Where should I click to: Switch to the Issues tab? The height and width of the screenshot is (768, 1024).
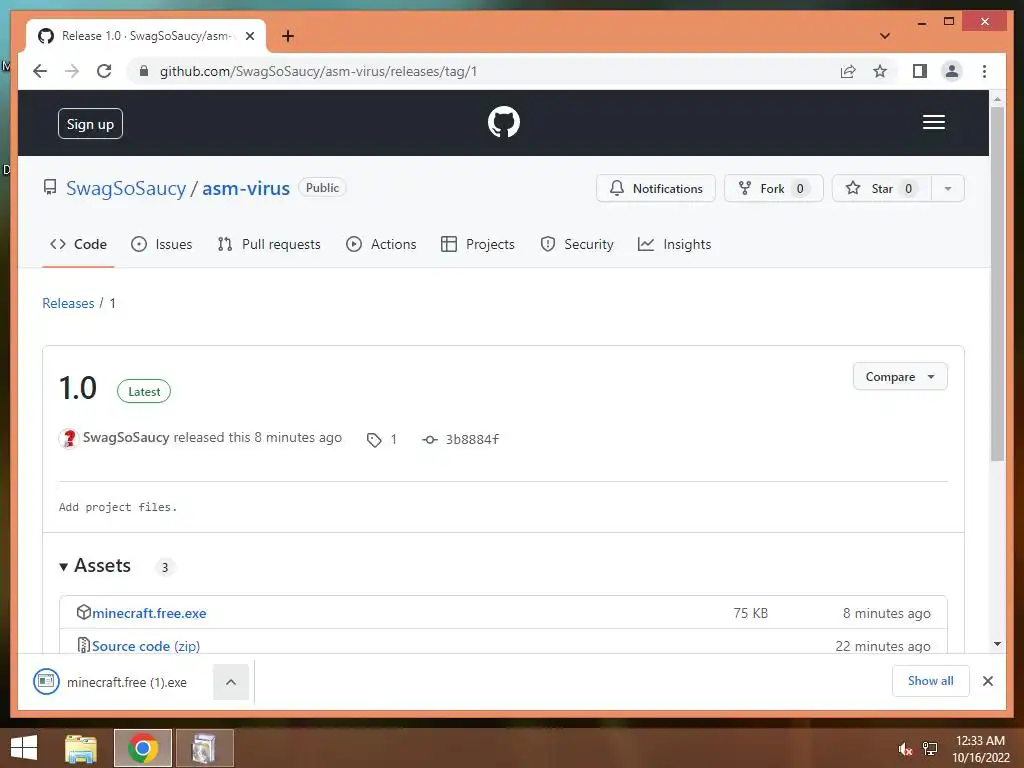[161, 244]
